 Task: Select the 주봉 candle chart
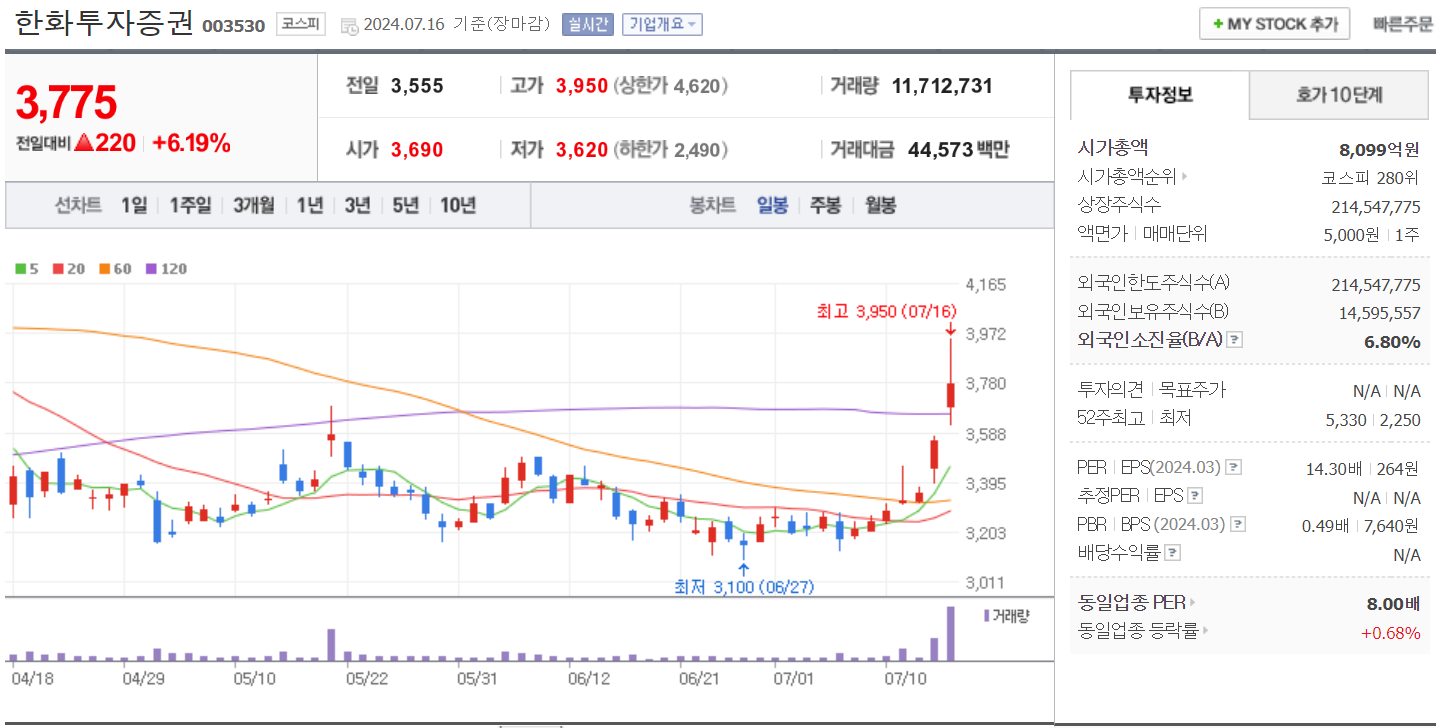825,205
